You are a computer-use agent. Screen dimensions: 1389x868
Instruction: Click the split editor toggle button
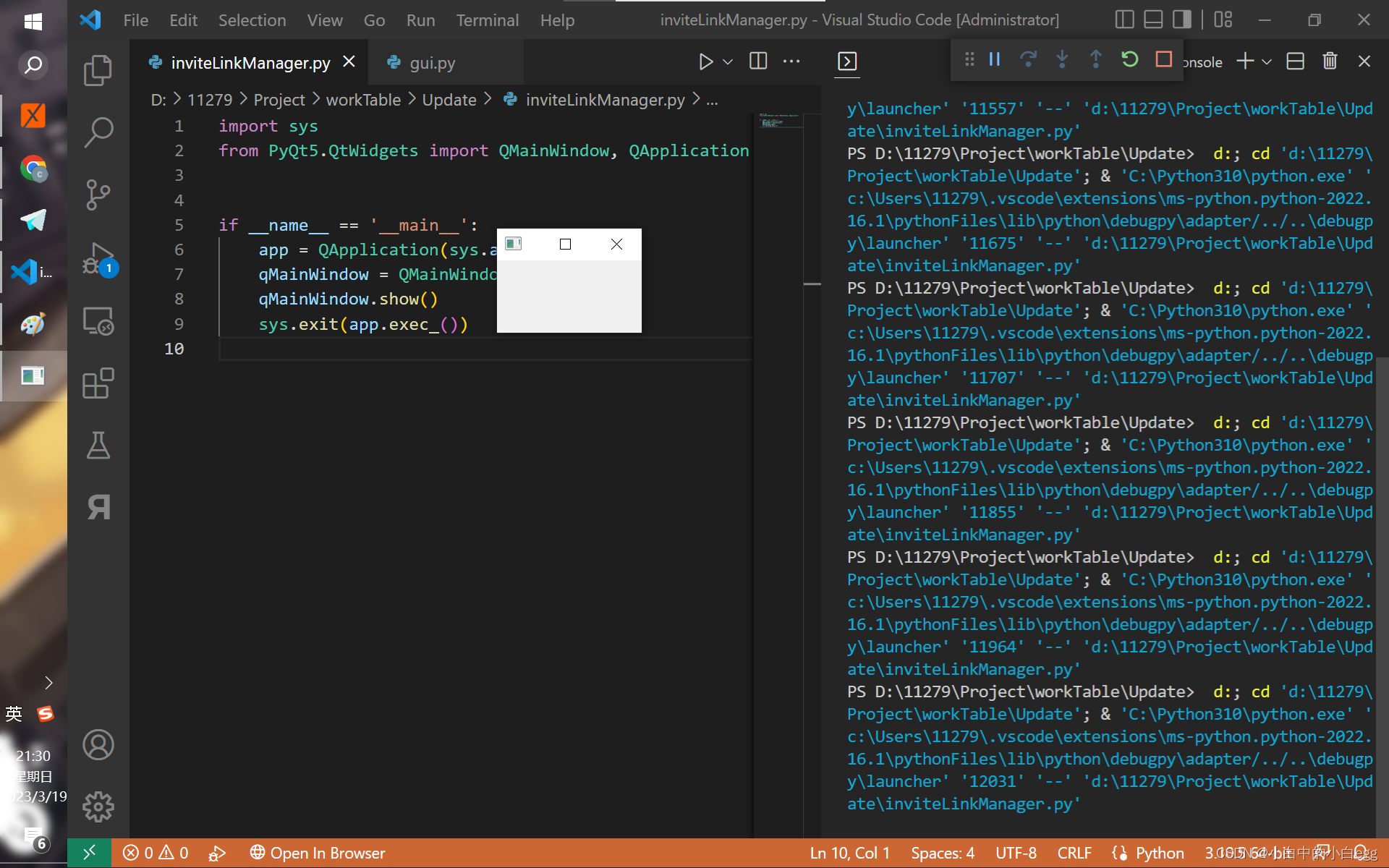point(758,62)
